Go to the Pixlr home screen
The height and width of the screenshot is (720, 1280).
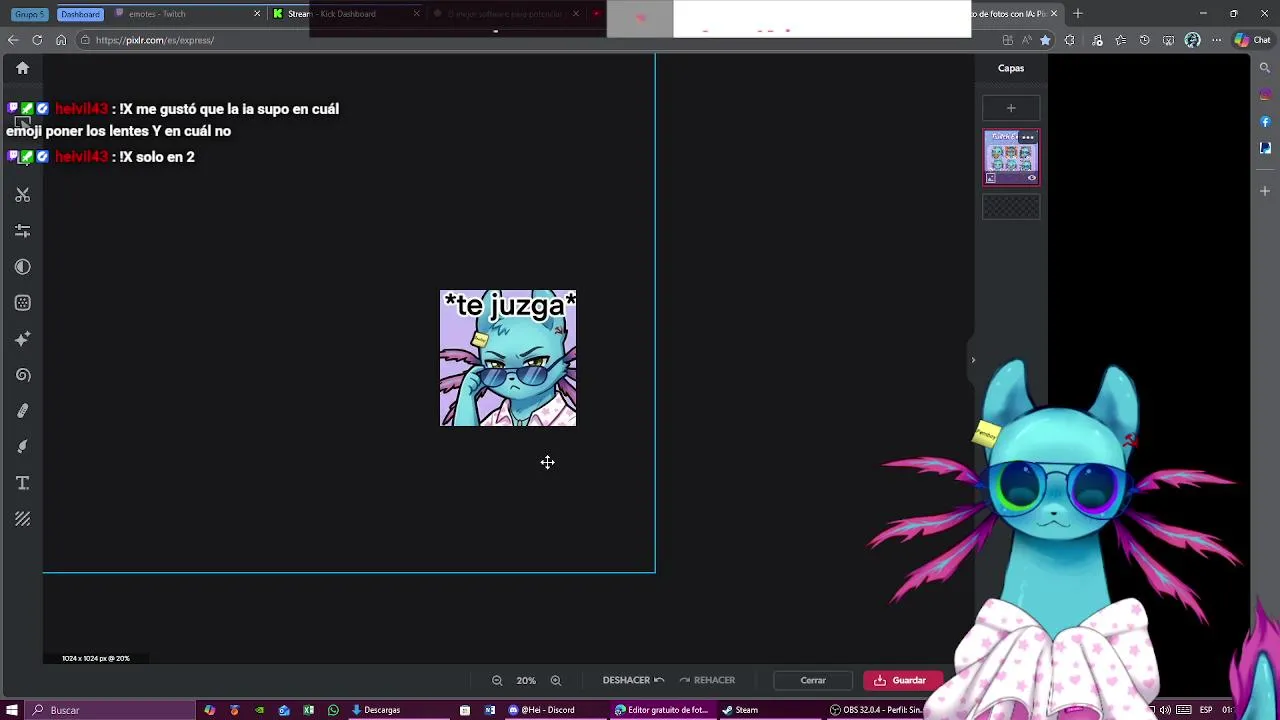tap(22, 68)
